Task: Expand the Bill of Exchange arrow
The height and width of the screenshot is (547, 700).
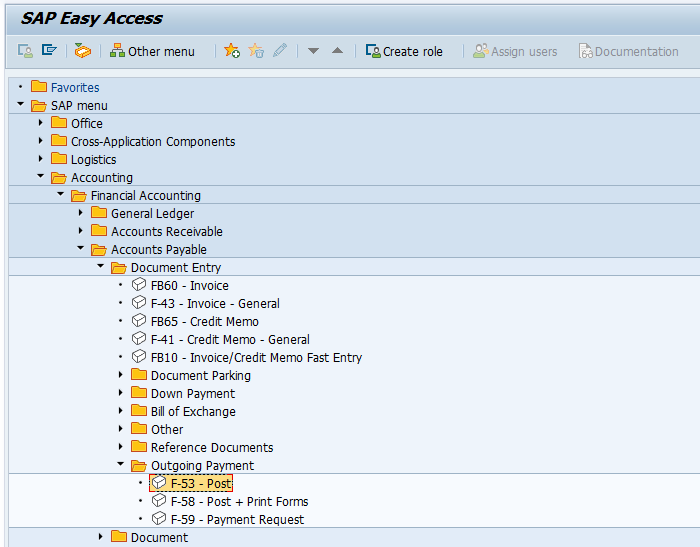Action: 121,410
